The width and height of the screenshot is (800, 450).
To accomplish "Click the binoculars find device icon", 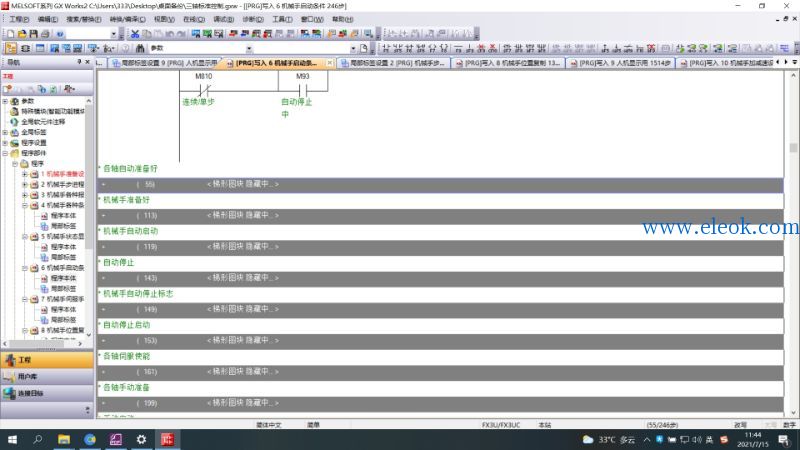I will (x=140, y=48).
